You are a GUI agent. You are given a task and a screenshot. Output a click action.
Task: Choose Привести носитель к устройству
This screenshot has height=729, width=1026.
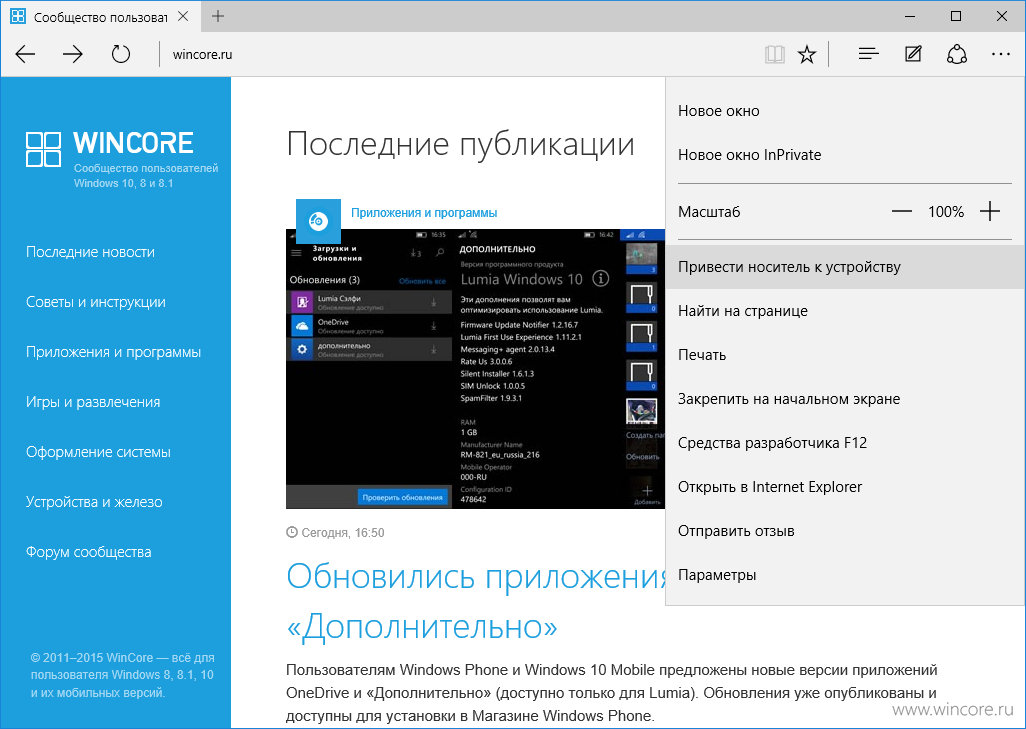(845, 267)
